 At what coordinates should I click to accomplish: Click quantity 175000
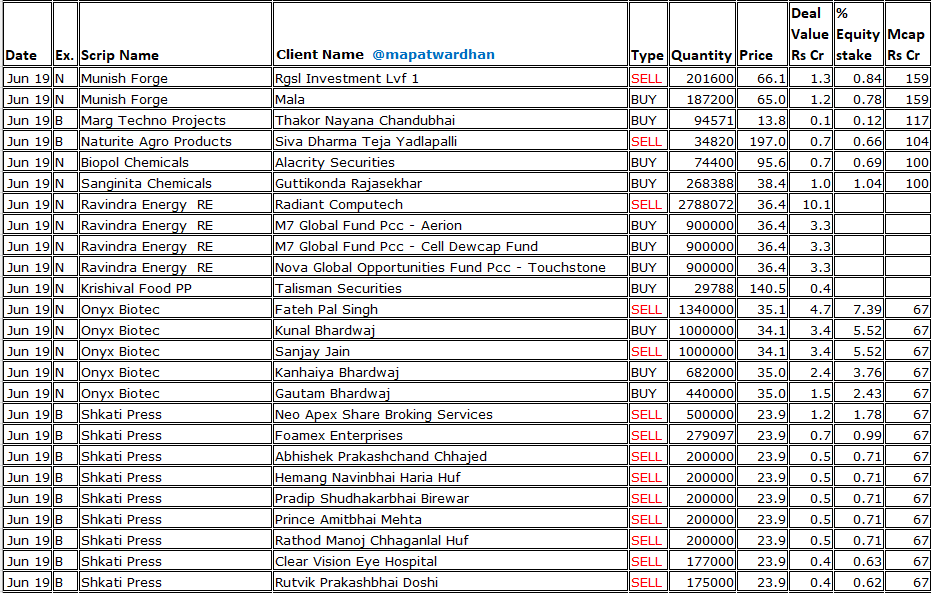tap(710, 582)
